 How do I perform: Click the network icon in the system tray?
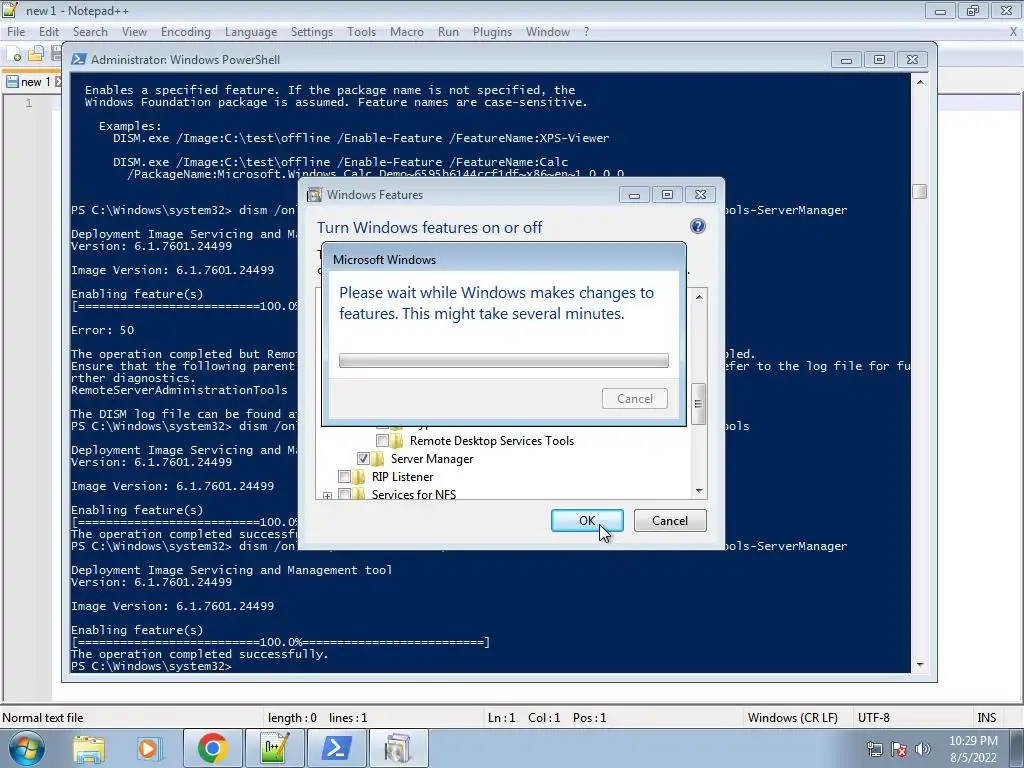874,750
